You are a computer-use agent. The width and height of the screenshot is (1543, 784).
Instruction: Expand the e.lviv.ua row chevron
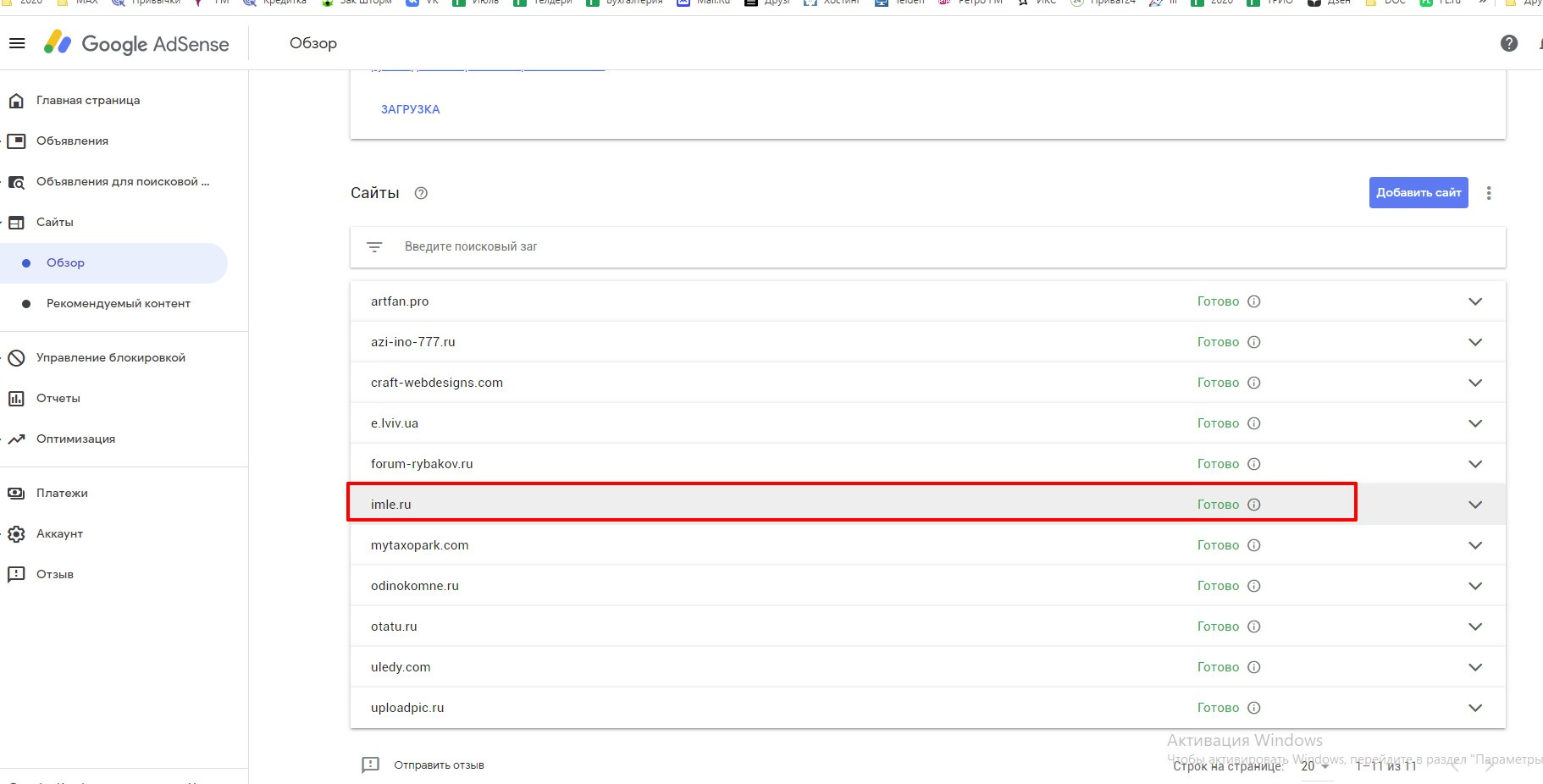click(1475, 423)
